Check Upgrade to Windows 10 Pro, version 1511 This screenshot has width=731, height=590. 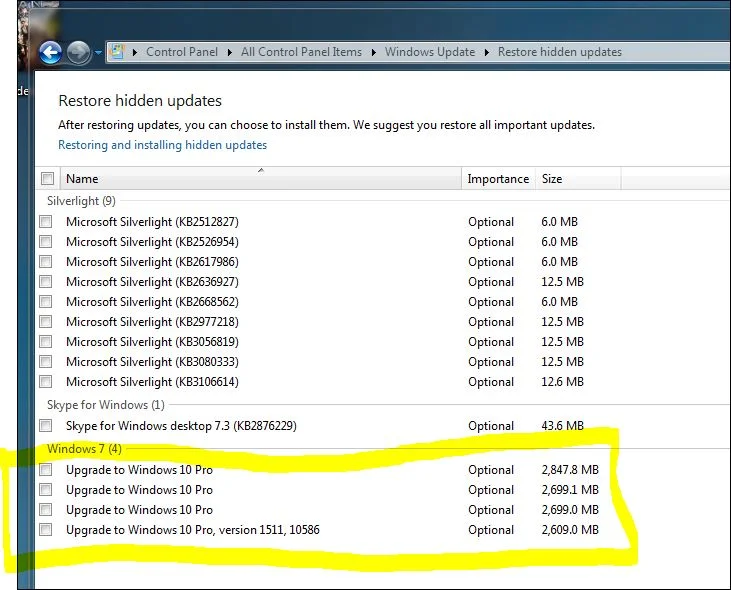46,529
